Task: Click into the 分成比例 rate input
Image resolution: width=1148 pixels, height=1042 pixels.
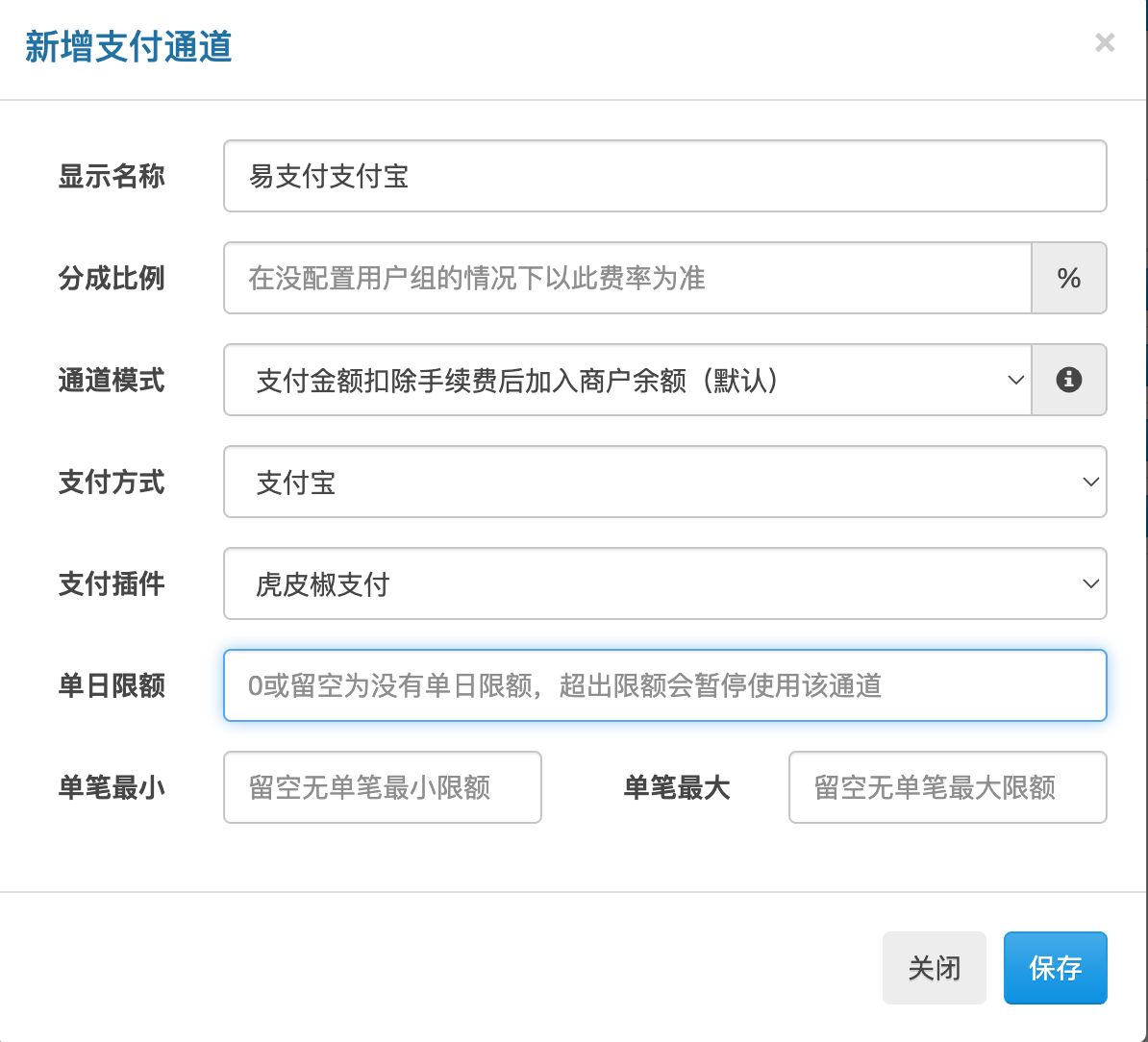Action: pos(627,278)
